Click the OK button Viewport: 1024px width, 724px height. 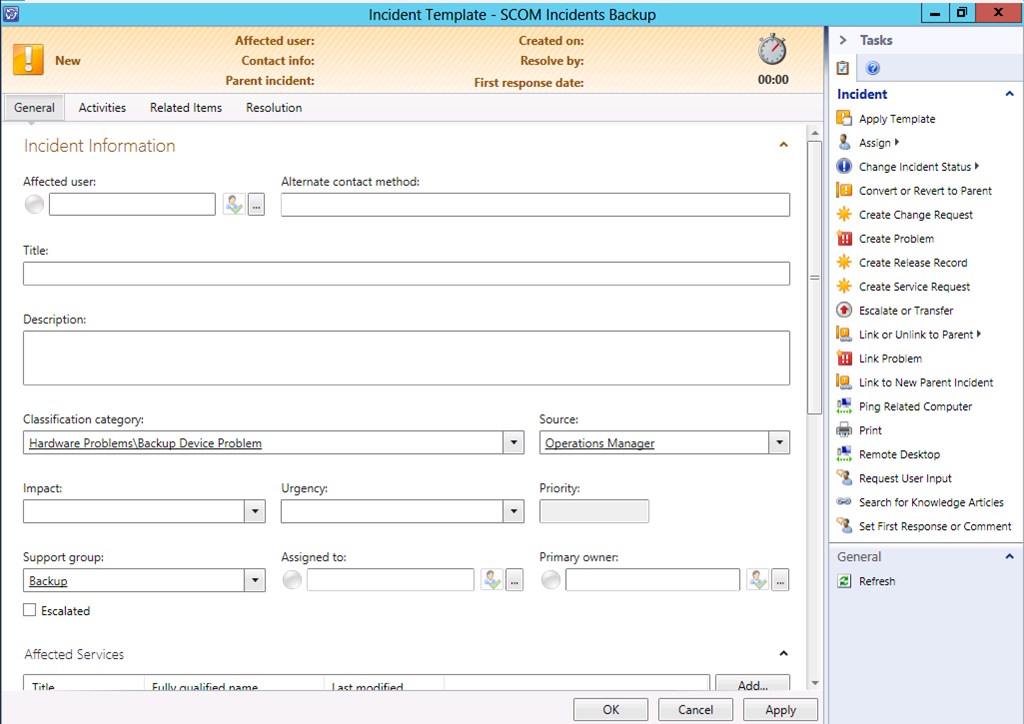click(610, 710)
